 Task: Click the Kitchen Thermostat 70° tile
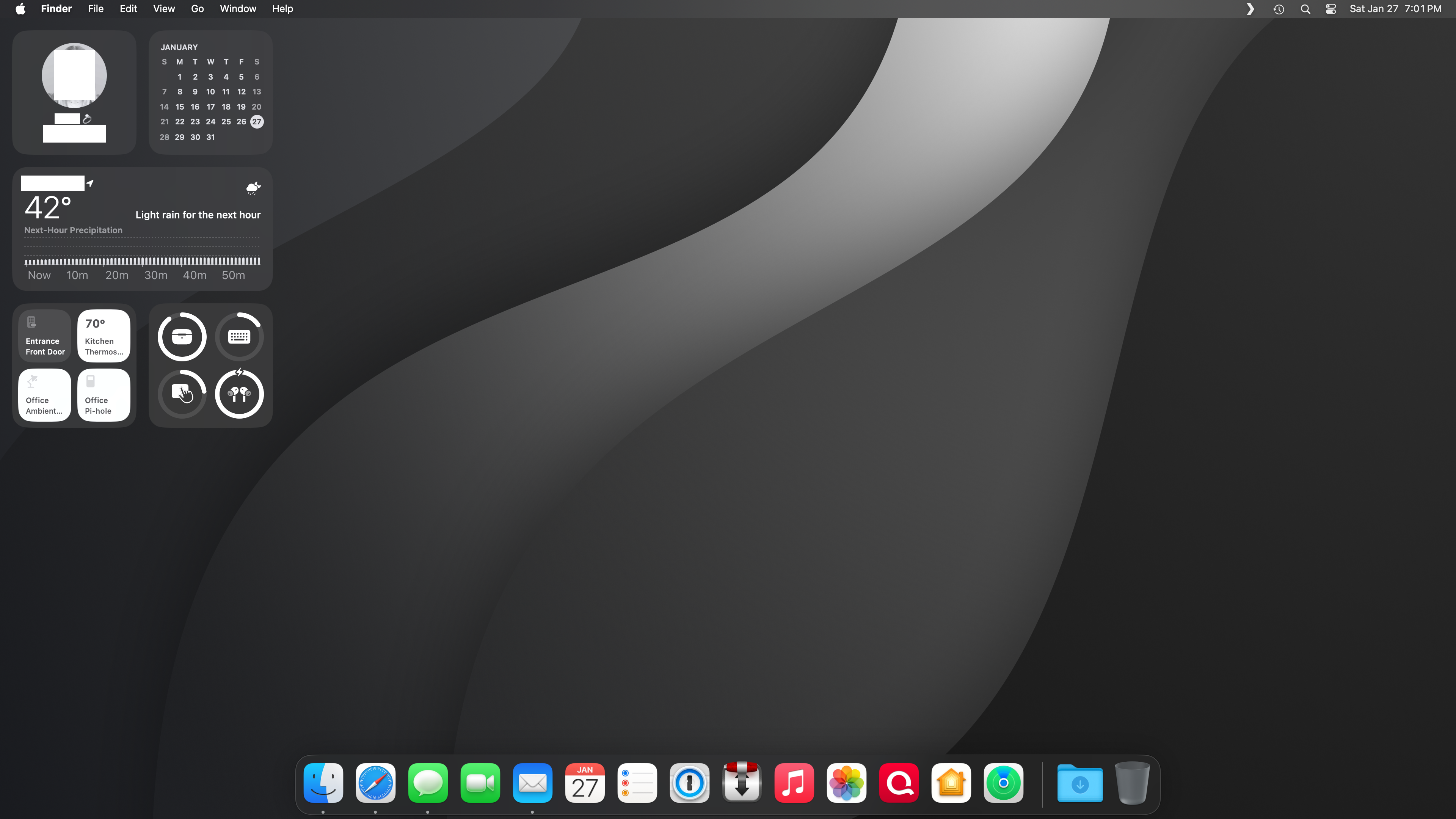[104, 336]
